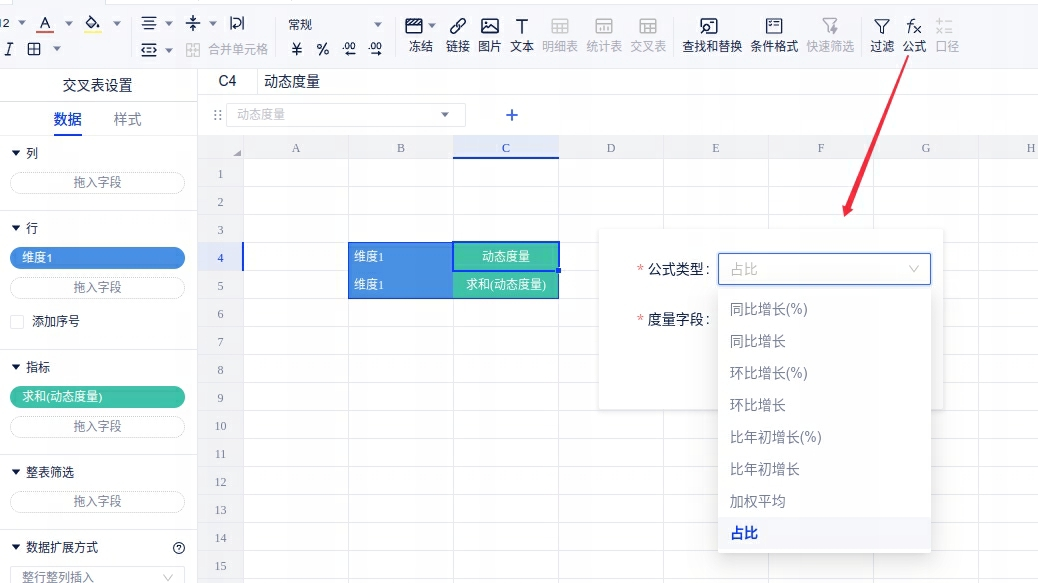The height and width of the screenshot is (583, 1038).
Task: Enable the 添加序号 checkbox
Action: coord(17,322)
